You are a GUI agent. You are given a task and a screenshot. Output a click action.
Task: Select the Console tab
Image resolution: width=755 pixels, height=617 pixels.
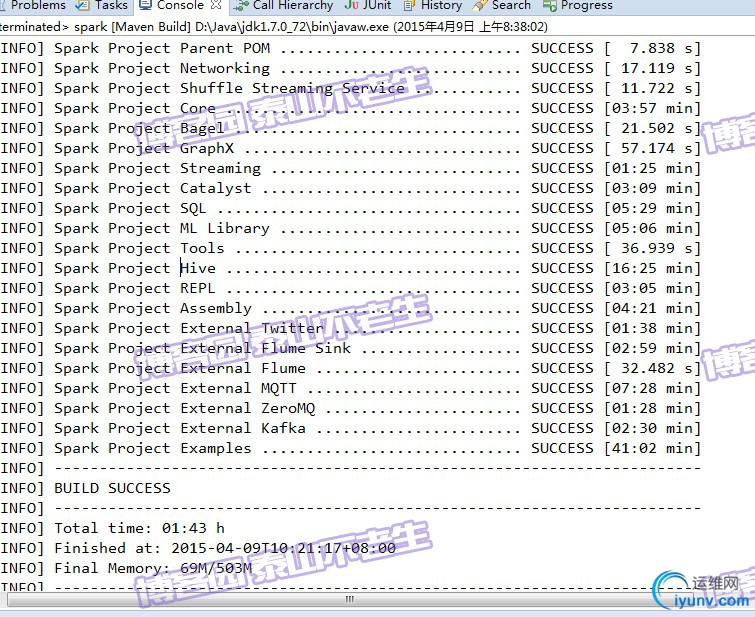tap(181, 5)
